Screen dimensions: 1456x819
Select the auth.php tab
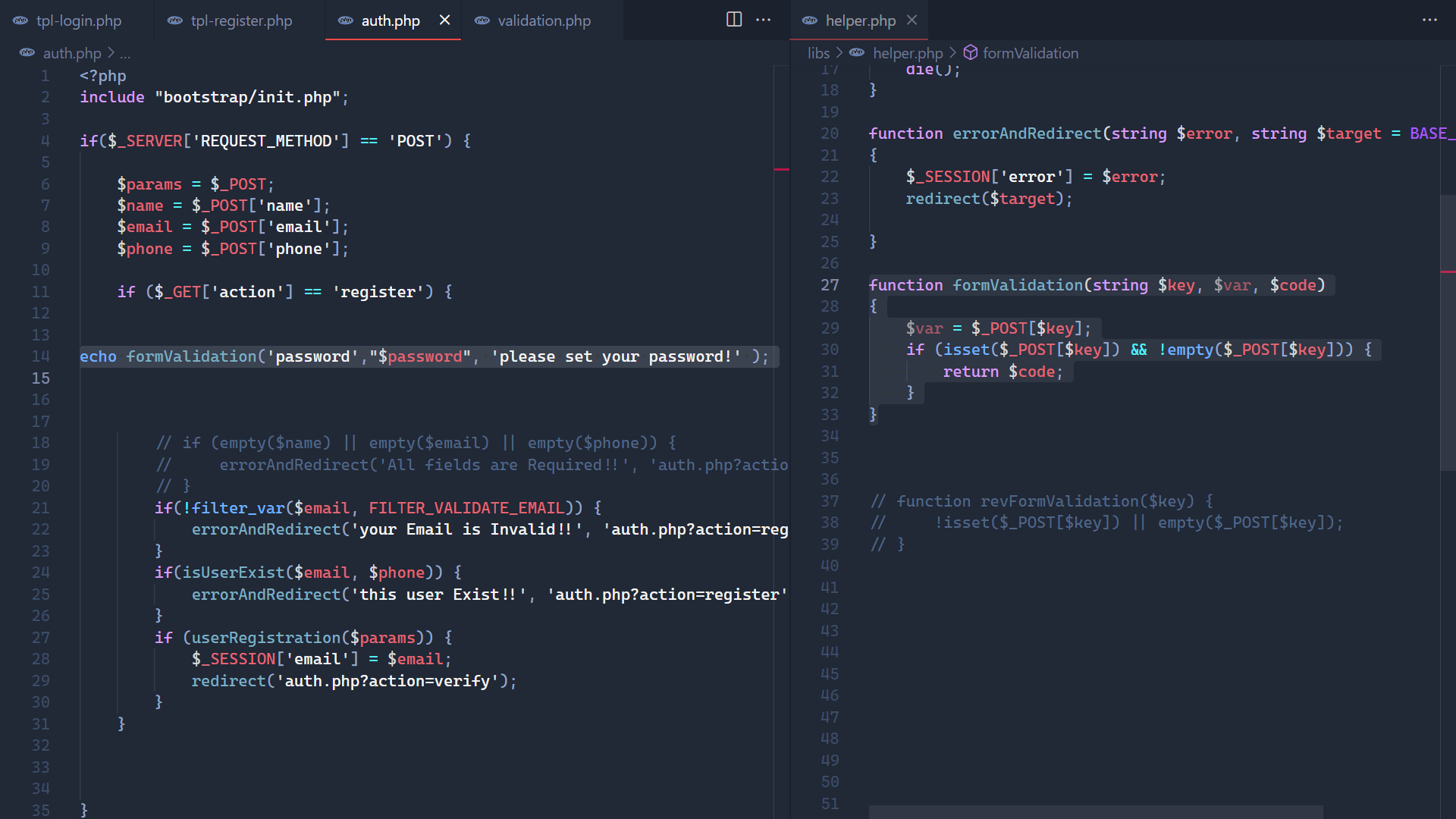(x=391, y=20)
